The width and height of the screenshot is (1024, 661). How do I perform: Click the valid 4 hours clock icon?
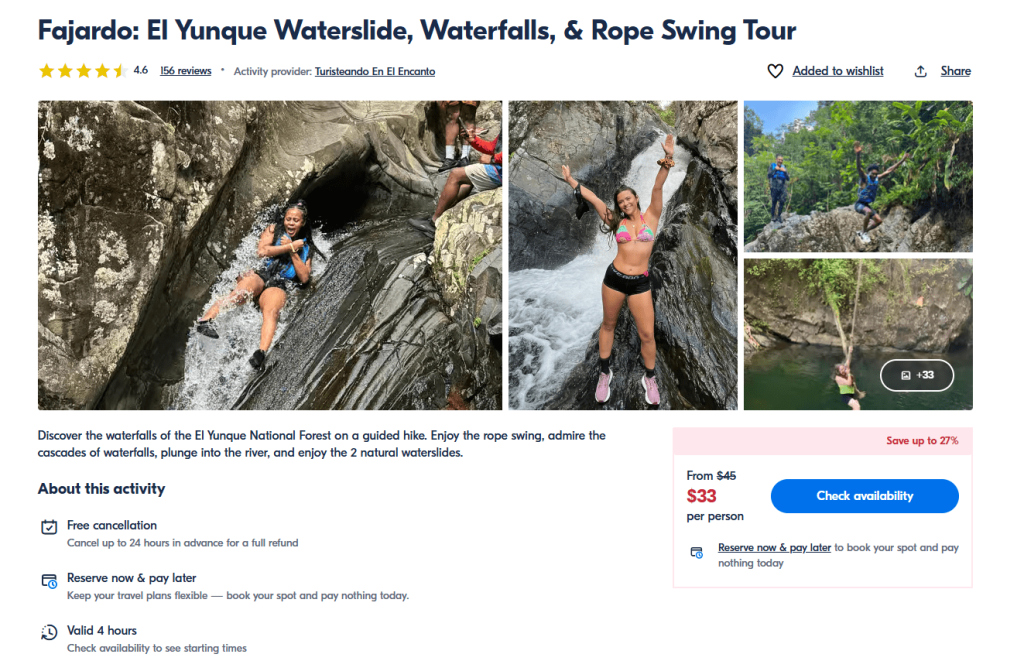[x=49, y=632]
